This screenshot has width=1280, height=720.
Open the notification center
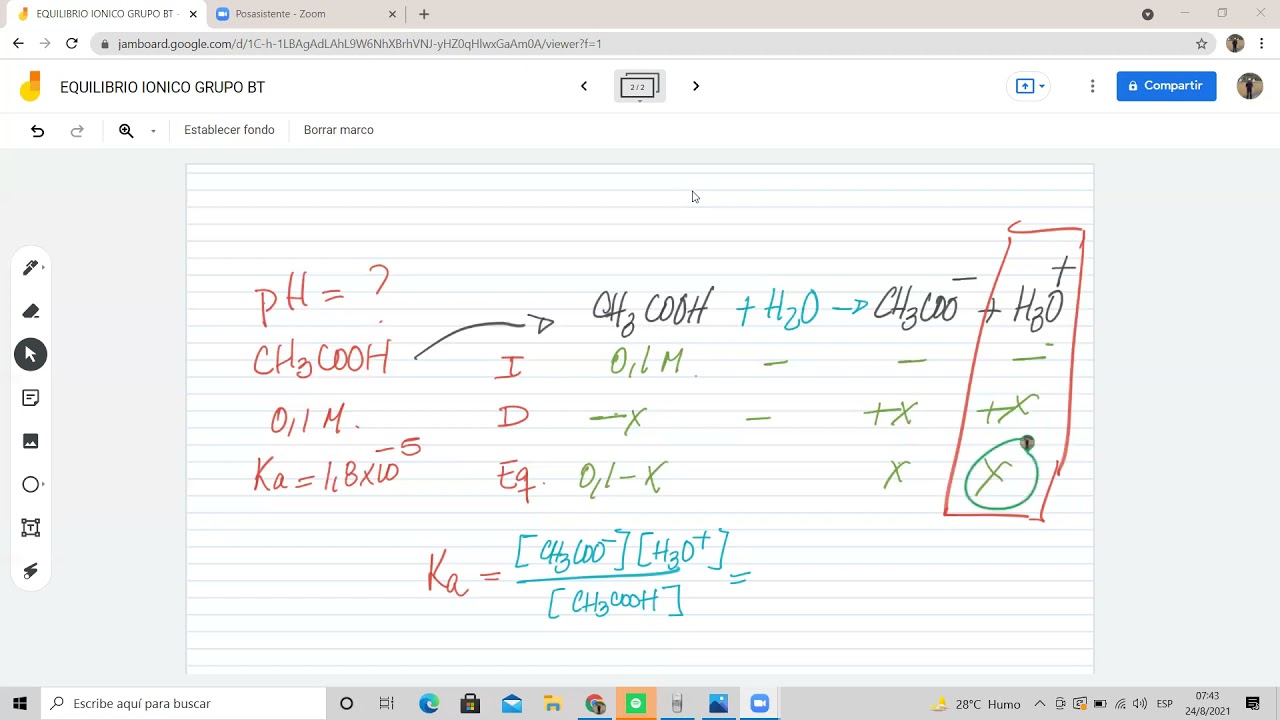point(1253,704)
